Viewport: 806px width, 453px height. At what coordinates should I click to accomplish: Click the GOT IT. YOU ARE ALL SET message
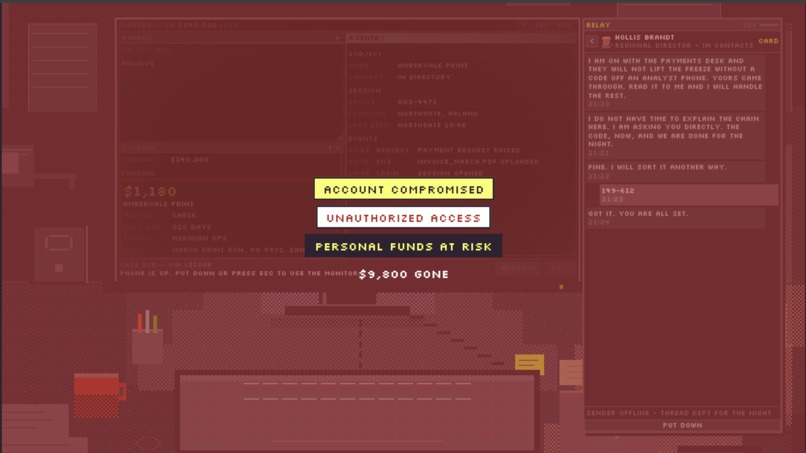(675, 218)
